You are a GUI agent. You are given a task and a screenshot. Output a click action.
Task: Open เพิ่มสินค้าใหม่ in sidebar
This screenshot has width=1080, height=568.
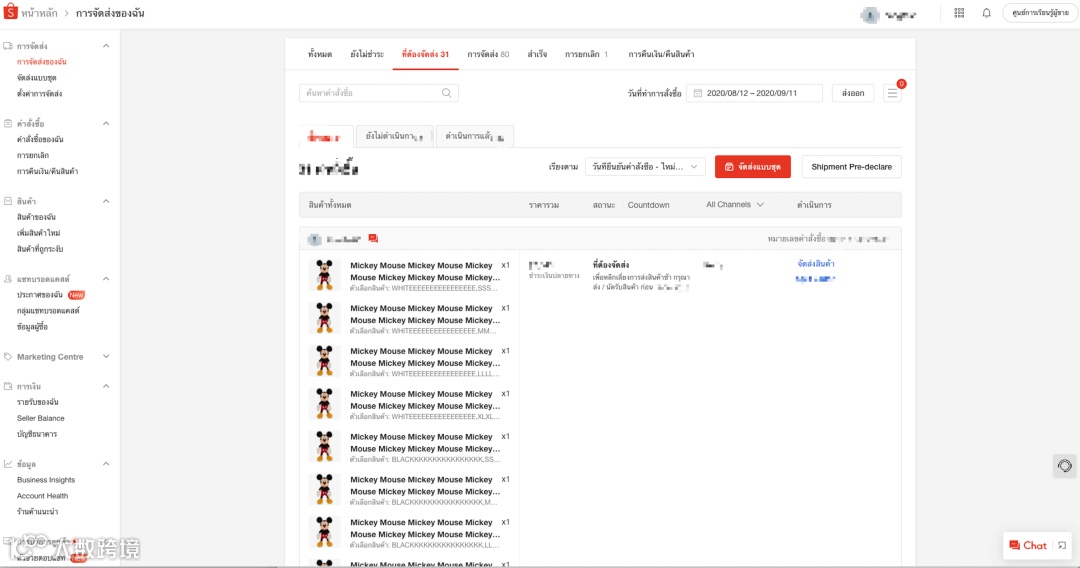(39, 233)
